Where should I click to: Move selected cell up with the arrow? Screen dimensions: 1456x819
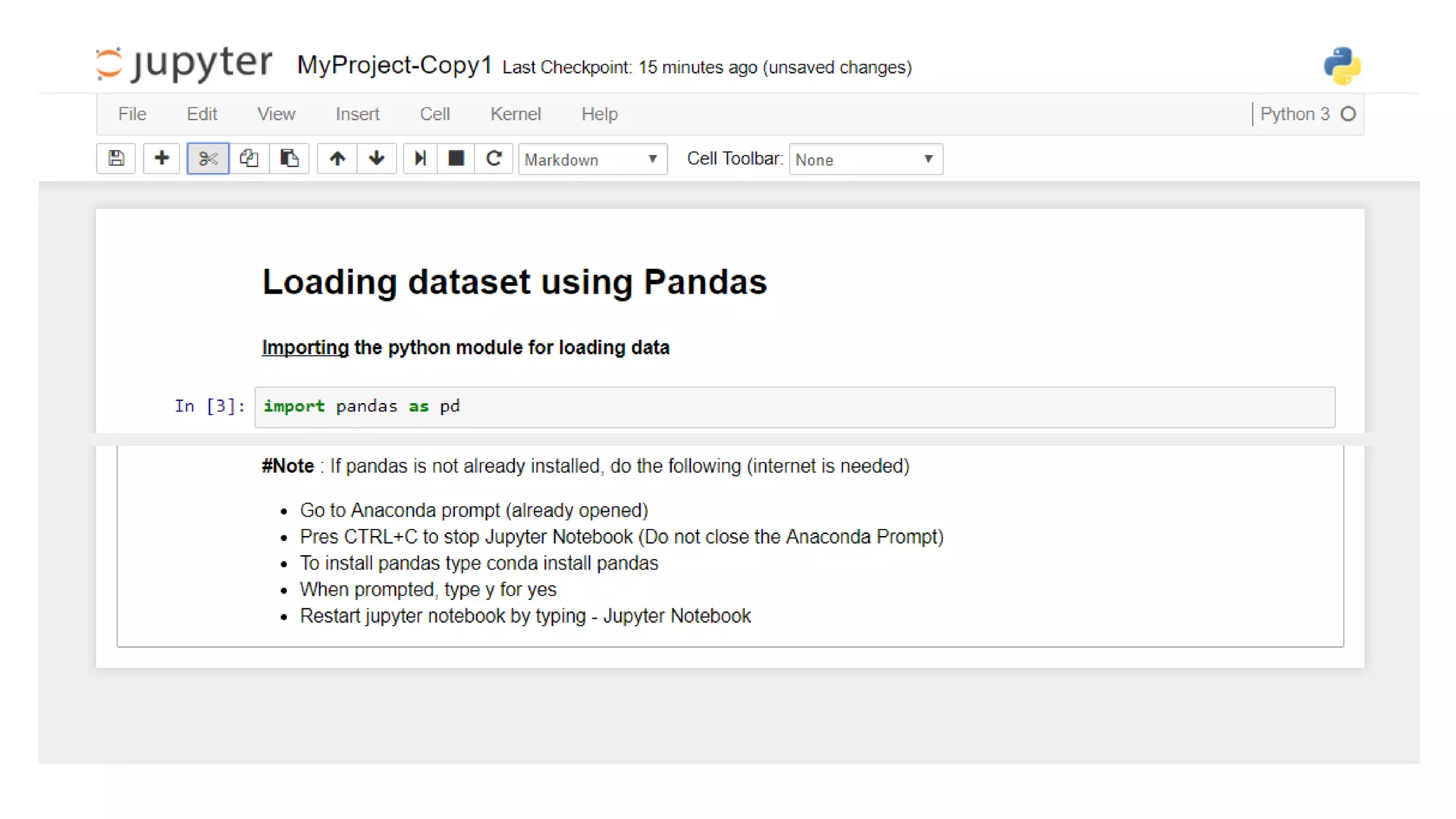point(337,159)
